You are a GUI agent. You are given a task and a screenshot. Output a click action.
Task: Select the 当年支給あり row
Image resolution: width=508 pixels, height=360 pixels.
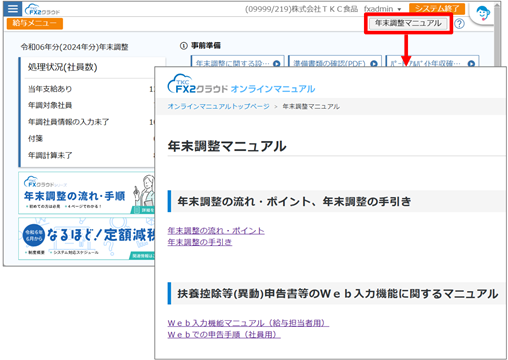(x=90, y=89)
